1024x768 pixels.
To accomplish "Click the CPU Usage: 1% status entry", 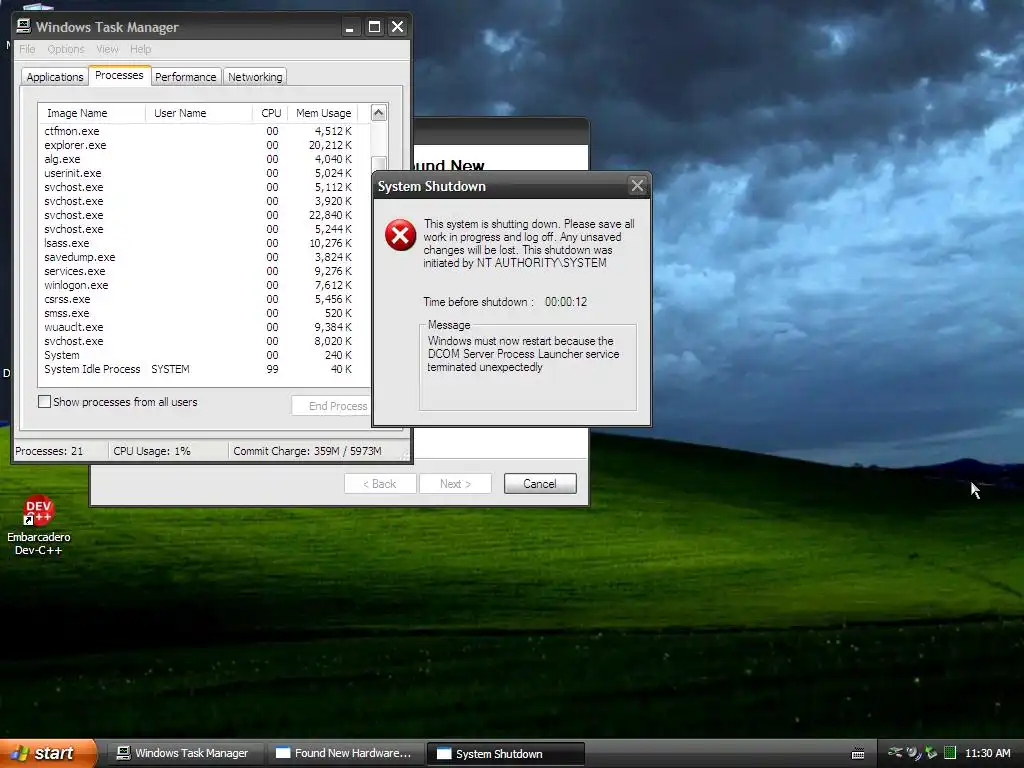I will (x=168, y=451).
